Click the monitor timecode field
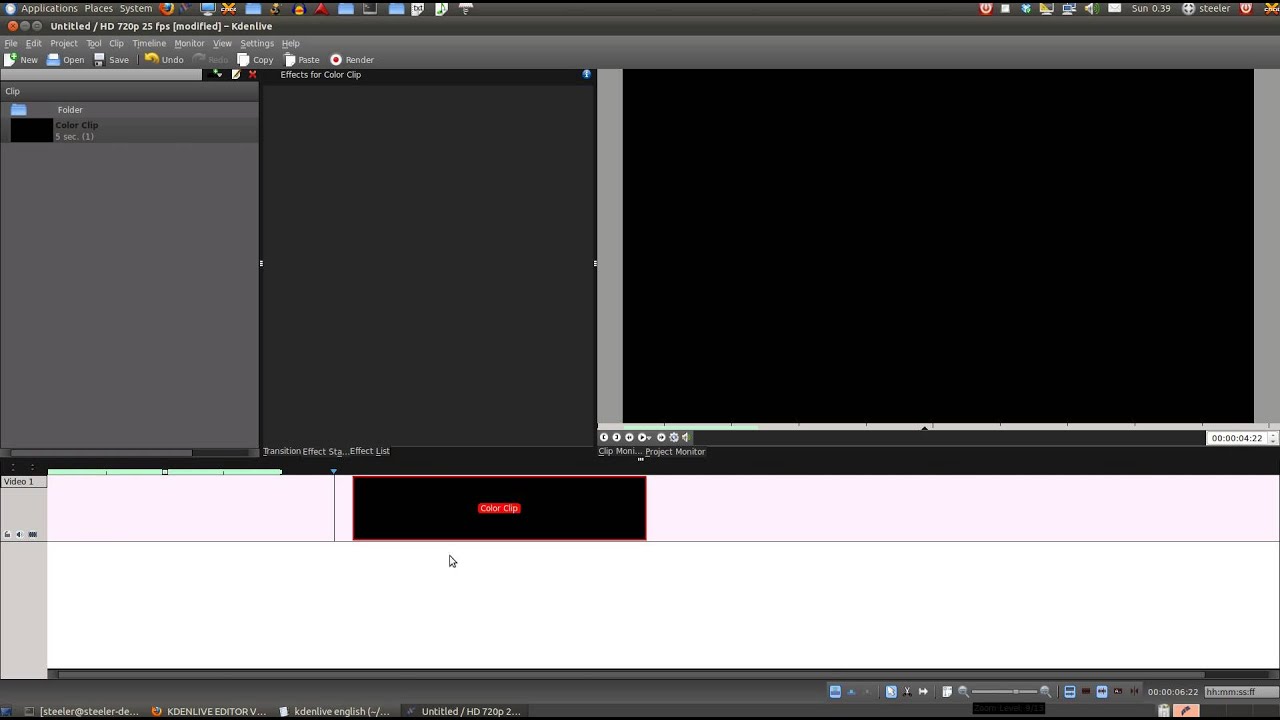This screenshot has width=1280, height=720. click(1237, 438)
